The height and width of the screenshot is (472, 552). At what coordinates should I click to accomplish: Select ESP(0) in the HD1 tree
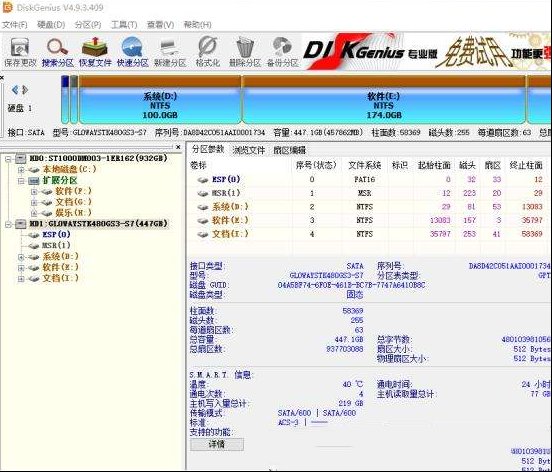56,235
